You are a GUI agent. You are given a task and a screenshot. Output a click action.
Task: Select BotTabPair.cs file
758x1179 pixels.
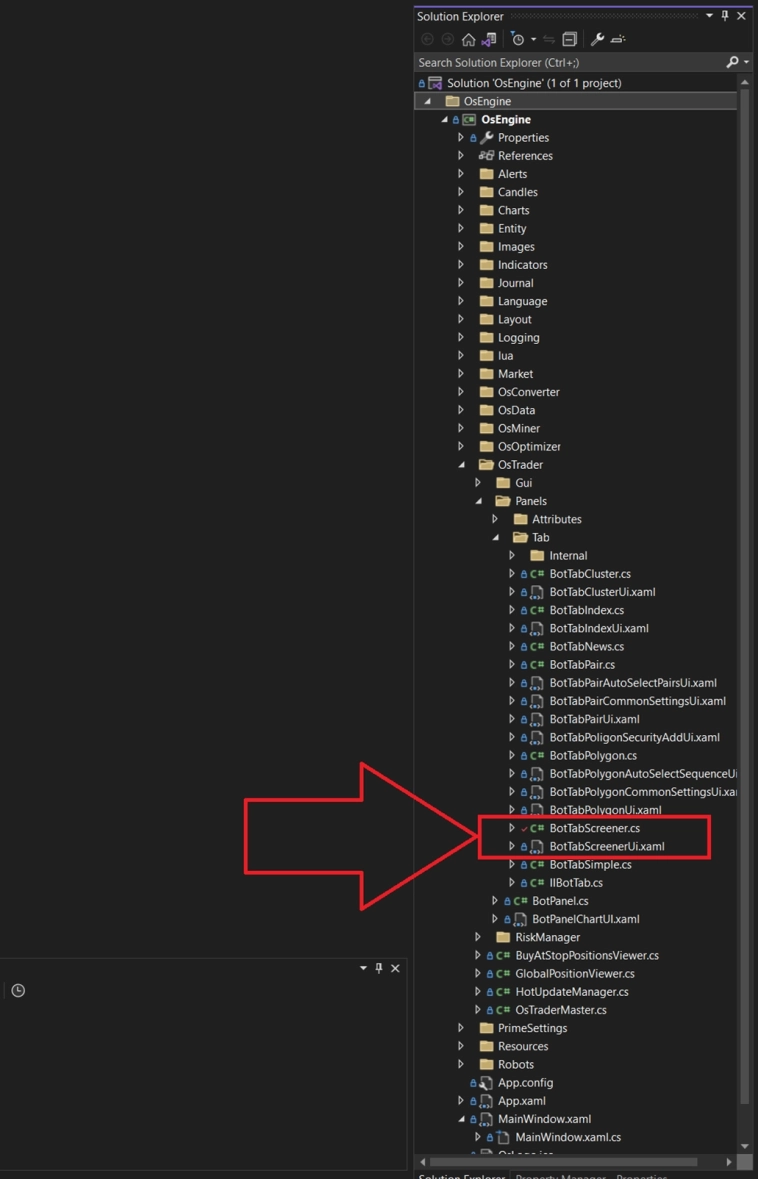click(582, 665)
